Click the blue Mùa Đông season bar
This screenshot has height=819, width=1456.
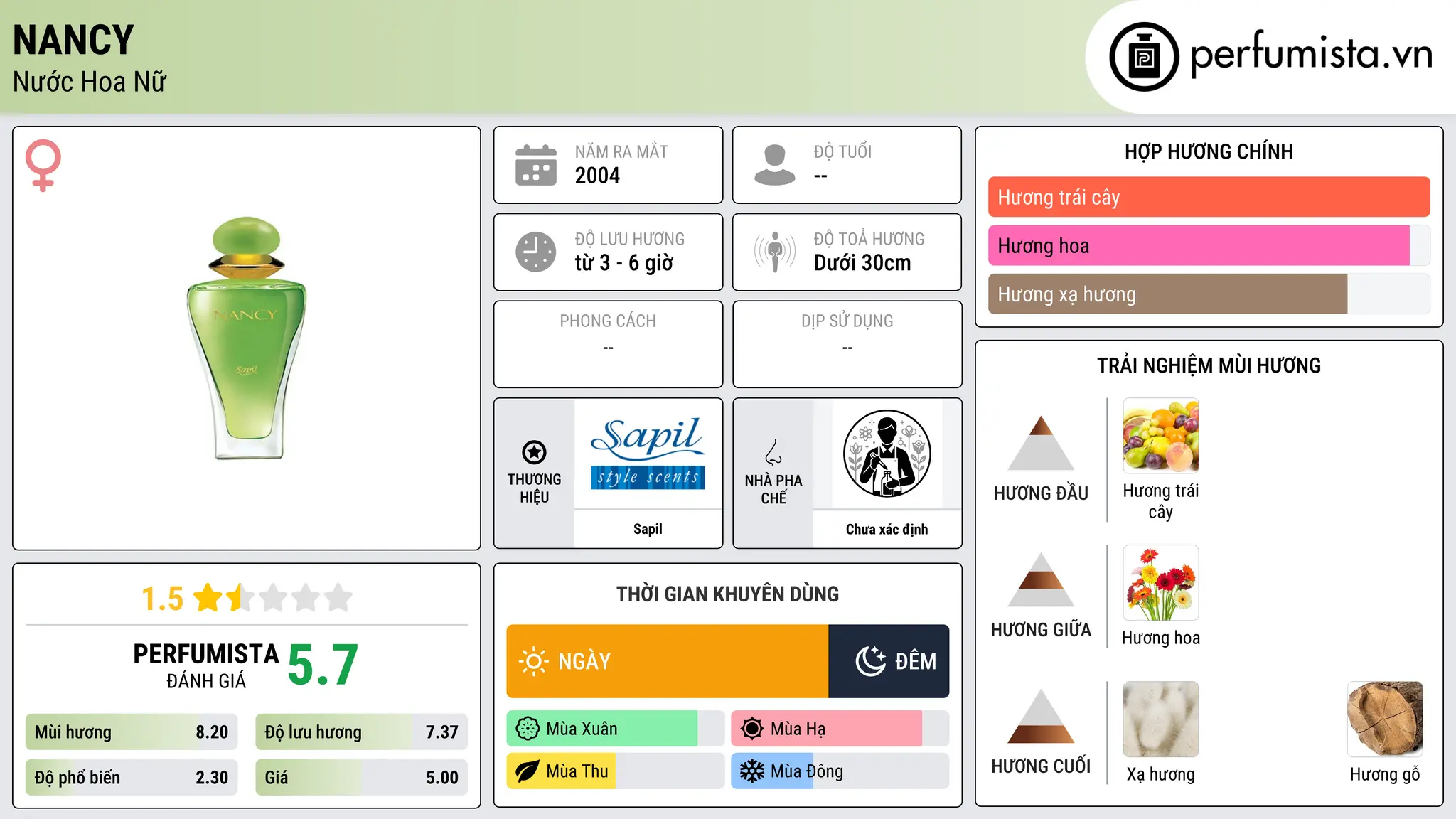(772, 771)
